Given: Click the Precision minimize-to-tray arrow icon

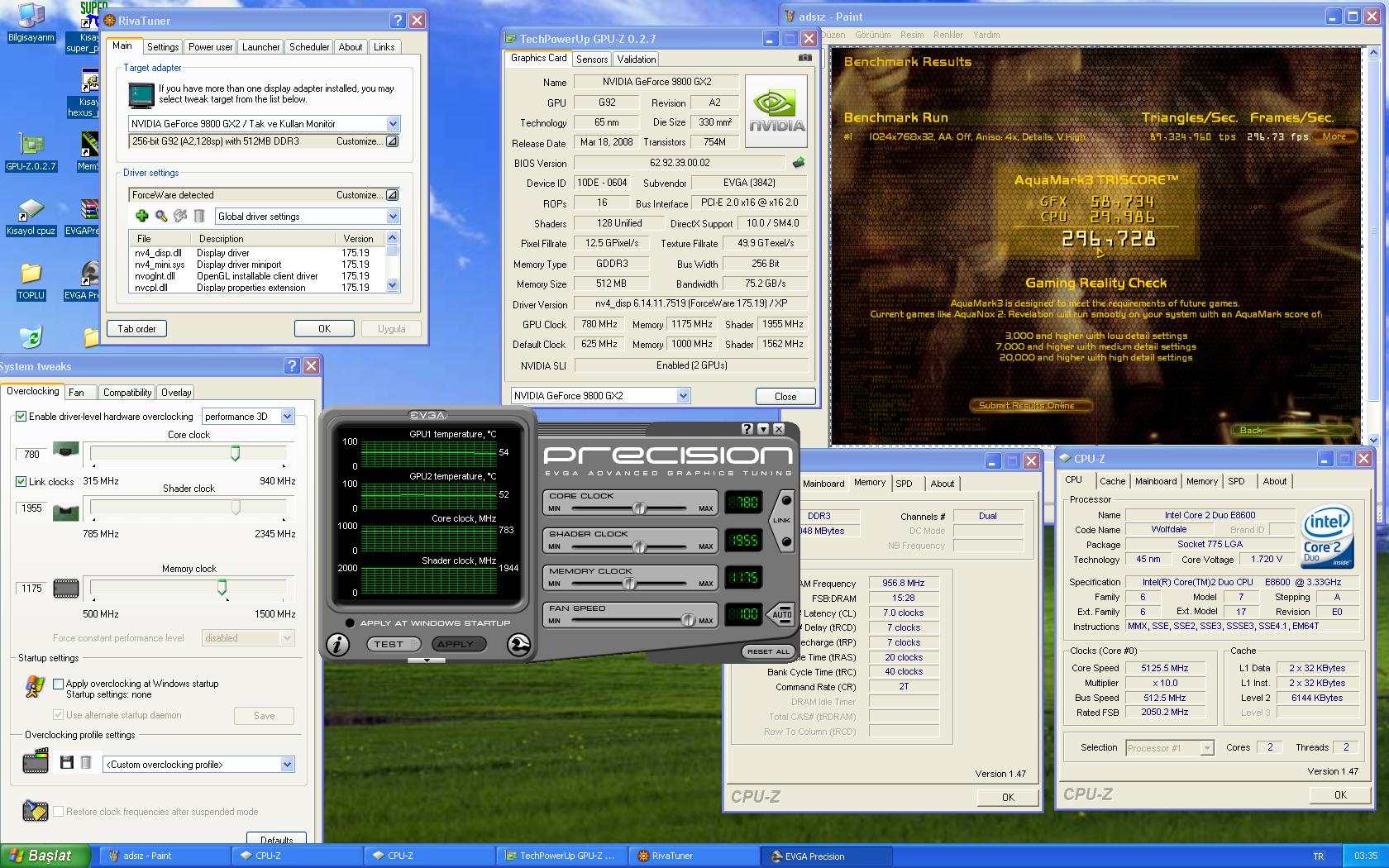Looking at the screenshot, I should pyautogui.click(x=763, y=428).
